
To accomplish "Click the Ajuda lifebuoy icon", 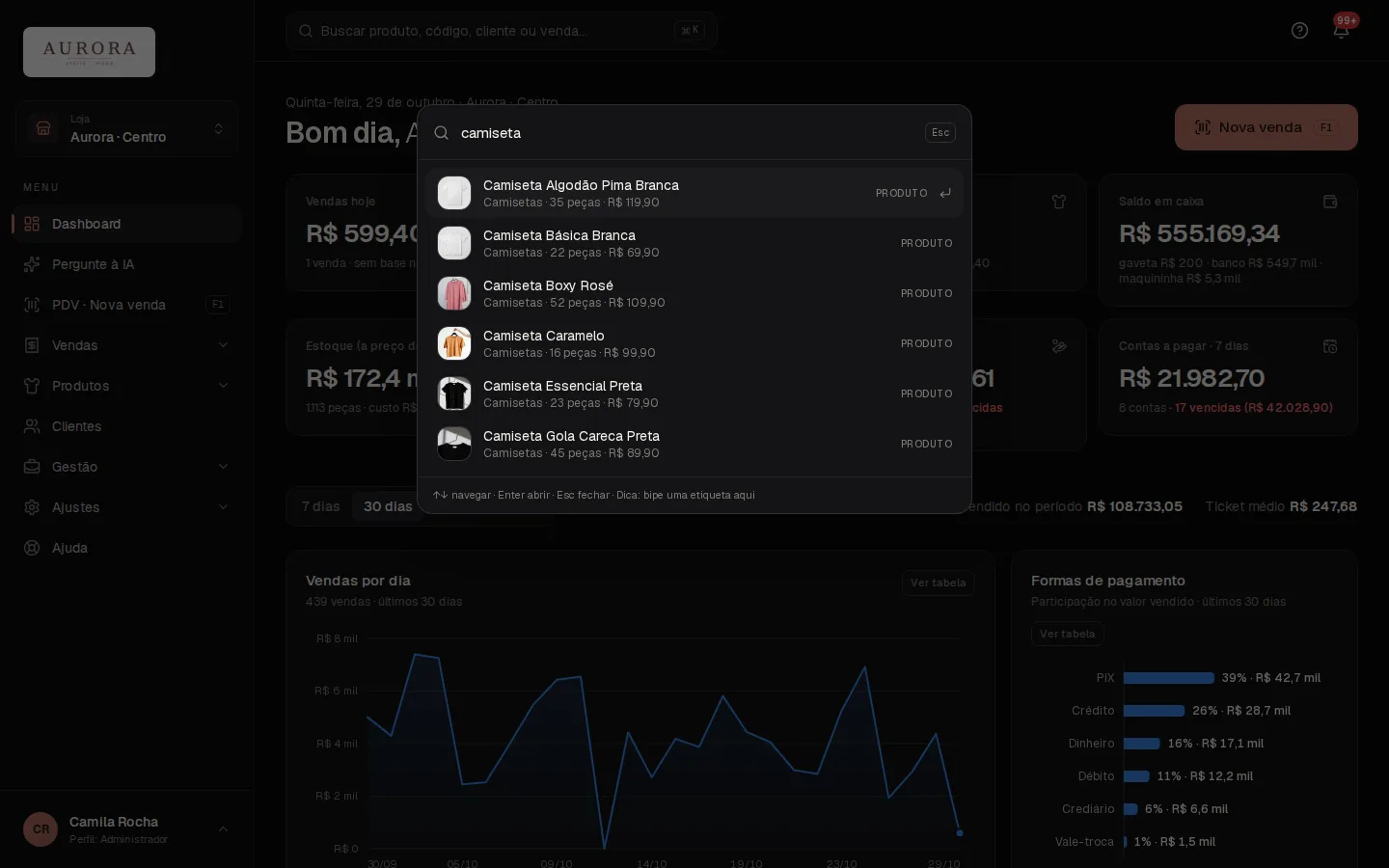I will tap(32, 548).
